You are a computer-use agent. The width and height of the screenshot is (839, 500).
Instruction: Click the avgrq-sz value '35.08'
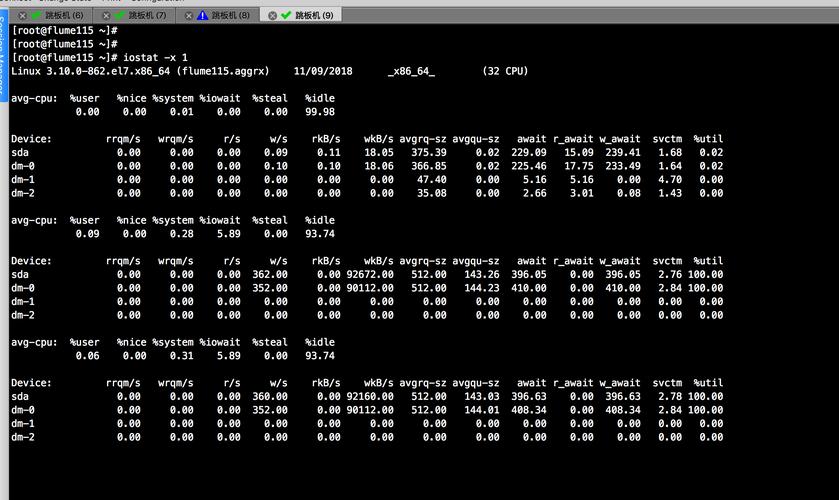tap(432, 193)
